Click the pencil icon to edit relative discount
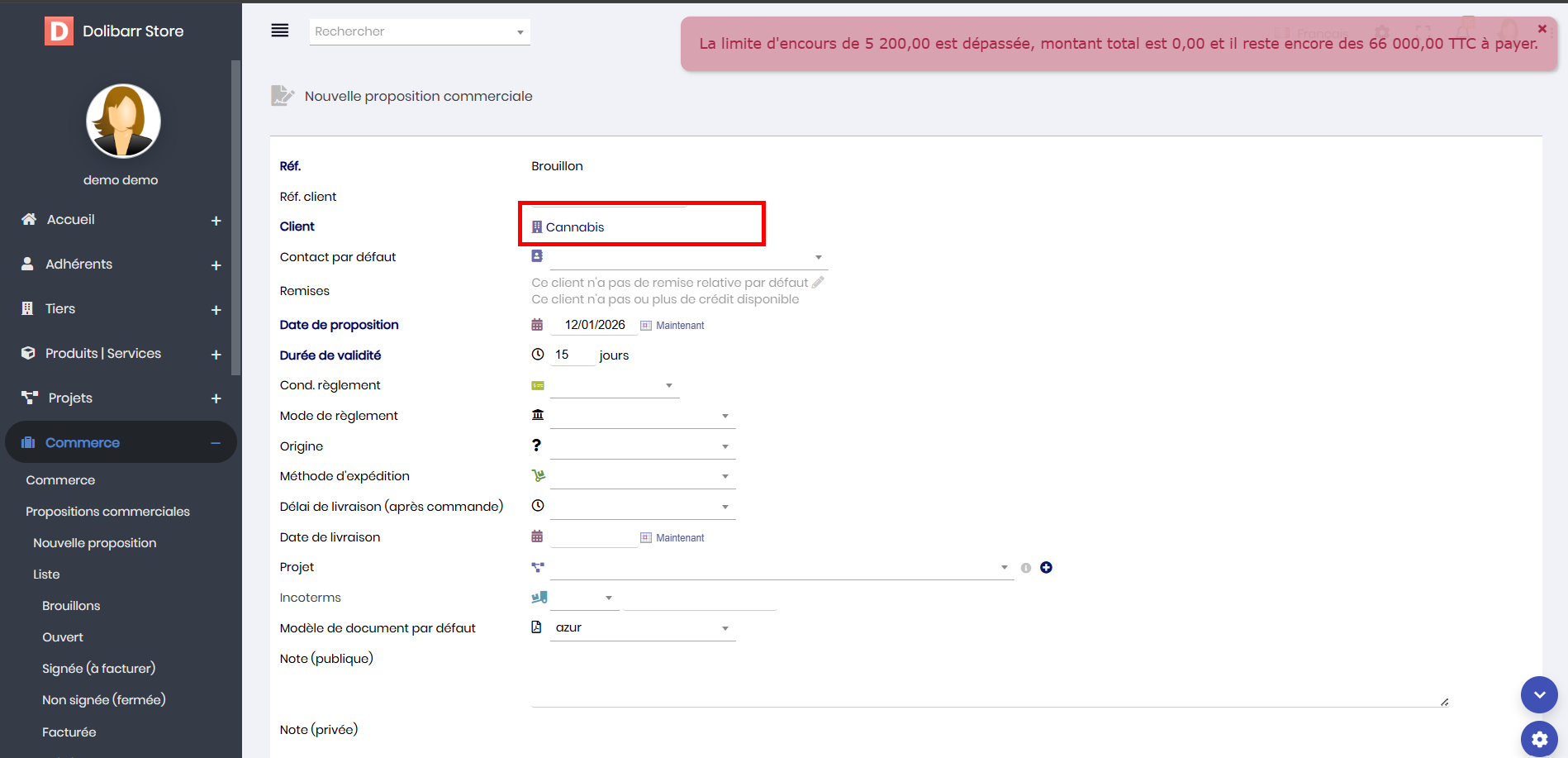Viewport: 1568px width, 758px height. [x=818, y=283]
